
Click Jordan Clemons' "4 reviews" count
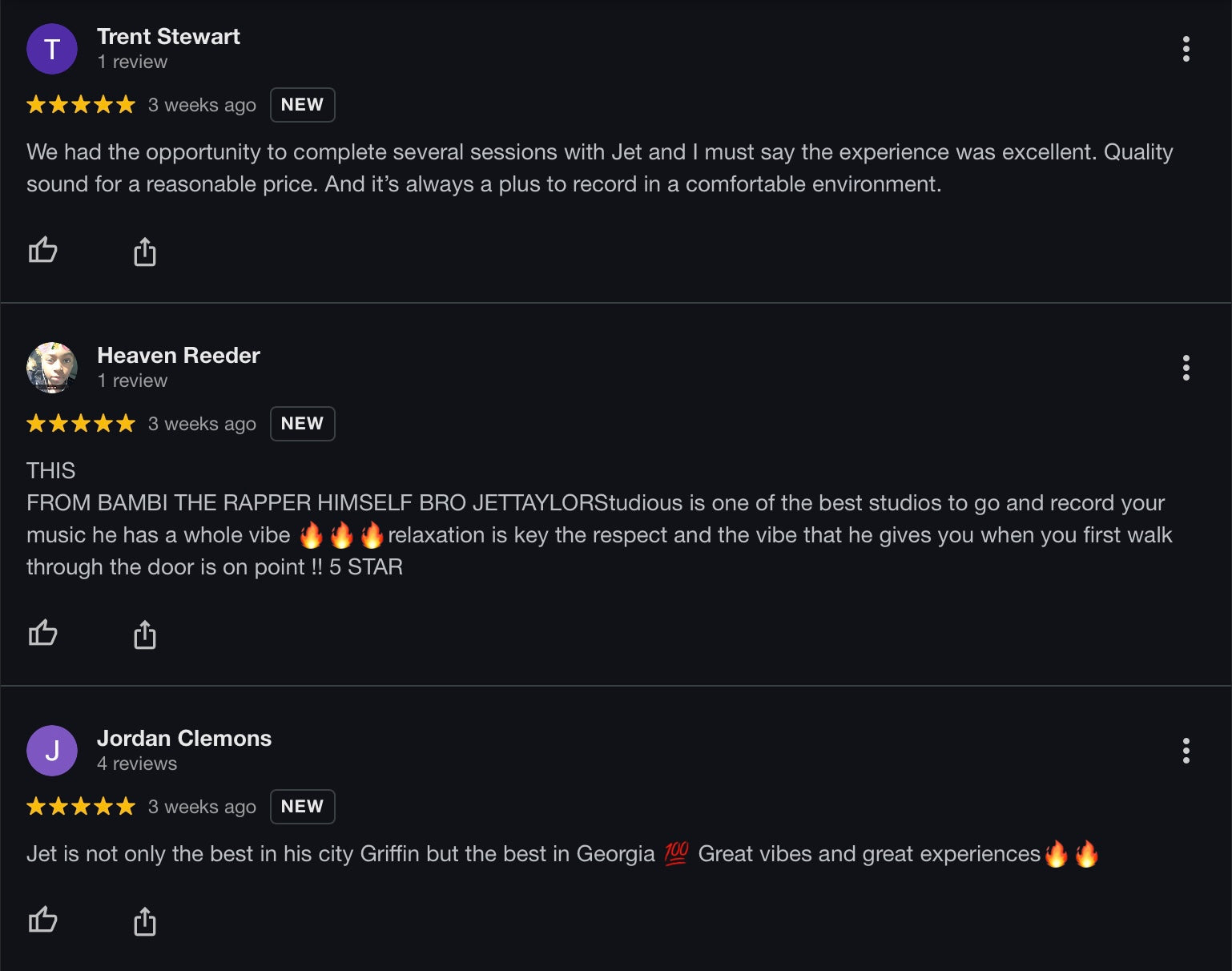click(137, 764)
